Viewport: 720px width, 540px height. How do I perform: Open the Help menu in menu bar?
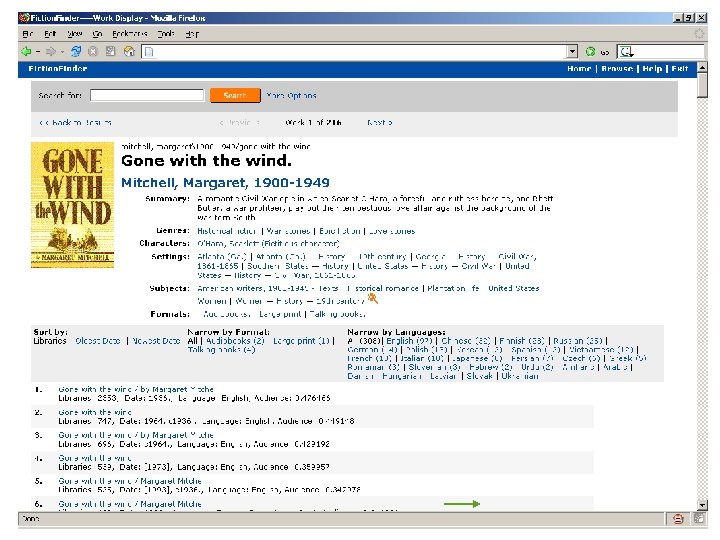click(x=192, y=34)
